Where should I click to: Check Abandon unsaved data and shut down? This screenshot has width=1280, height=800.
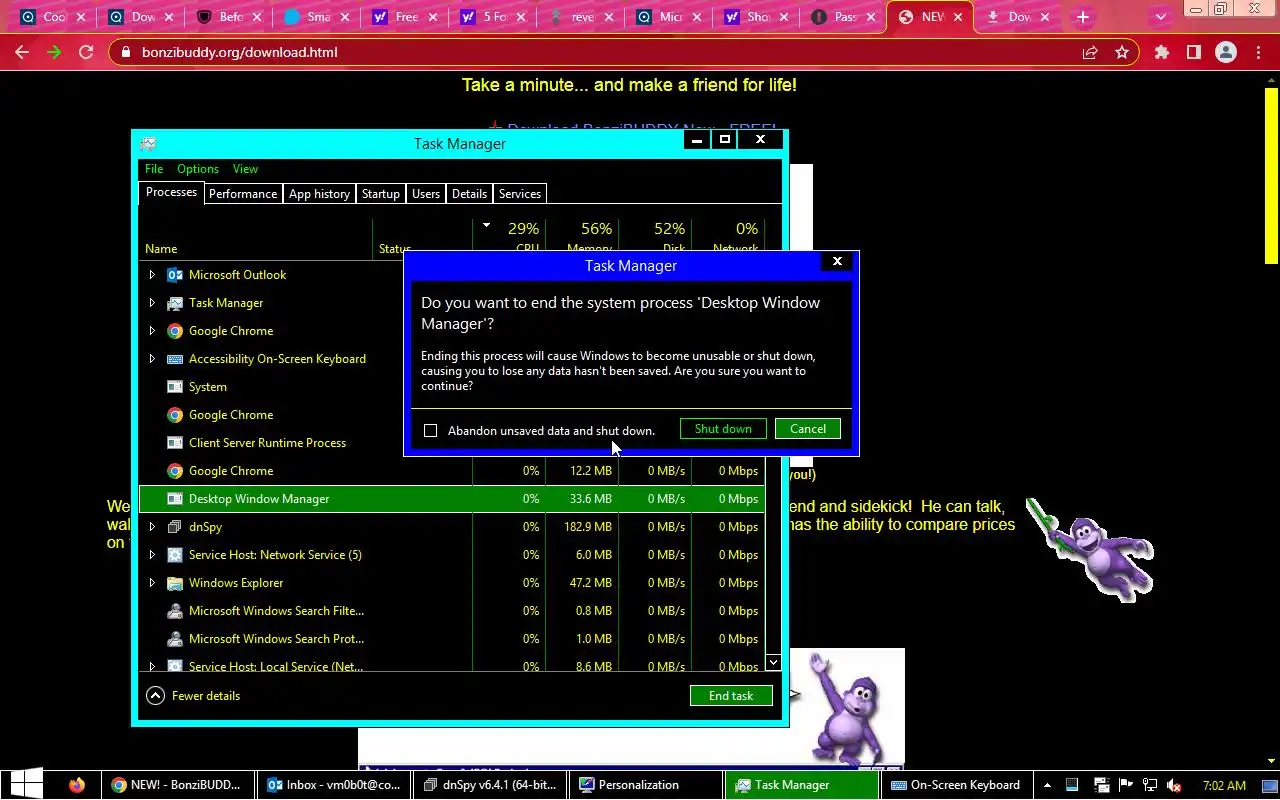click(x=431, y=431)
